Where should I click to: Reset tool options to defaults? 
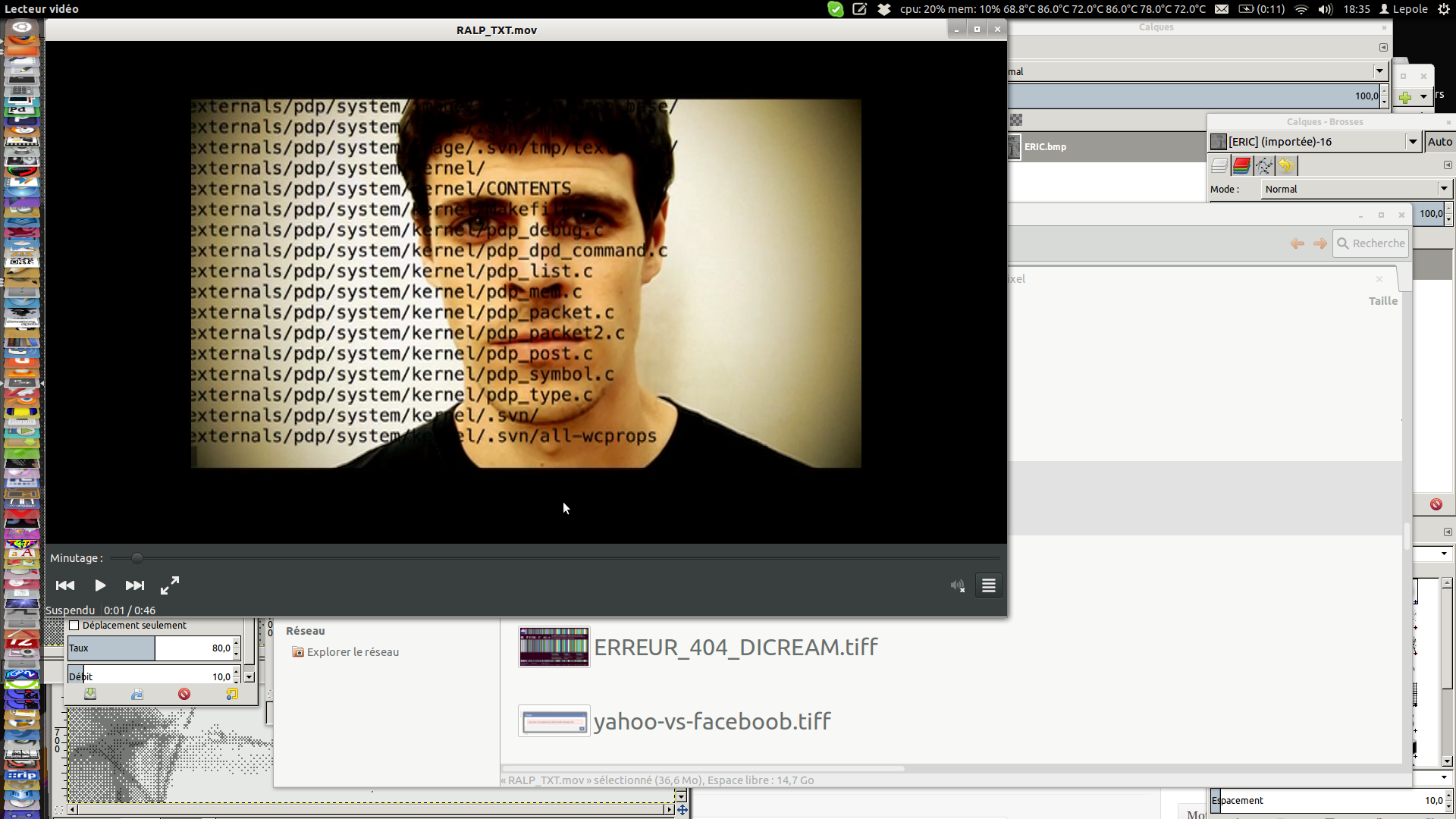pos(232,694)
